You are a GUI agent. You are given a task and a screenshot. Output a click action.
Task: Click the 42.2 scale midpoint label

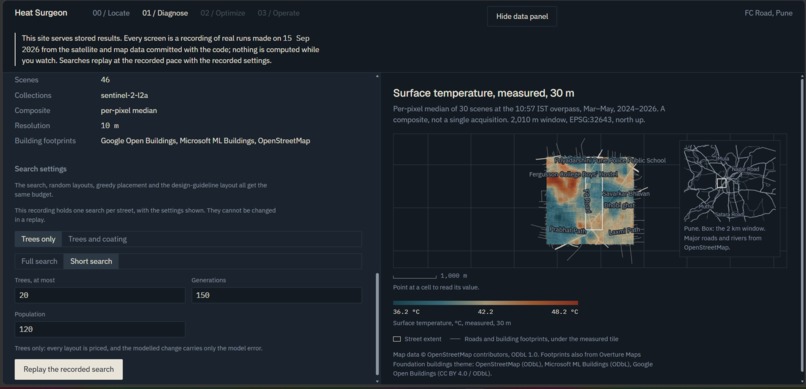tap(485, 312)
